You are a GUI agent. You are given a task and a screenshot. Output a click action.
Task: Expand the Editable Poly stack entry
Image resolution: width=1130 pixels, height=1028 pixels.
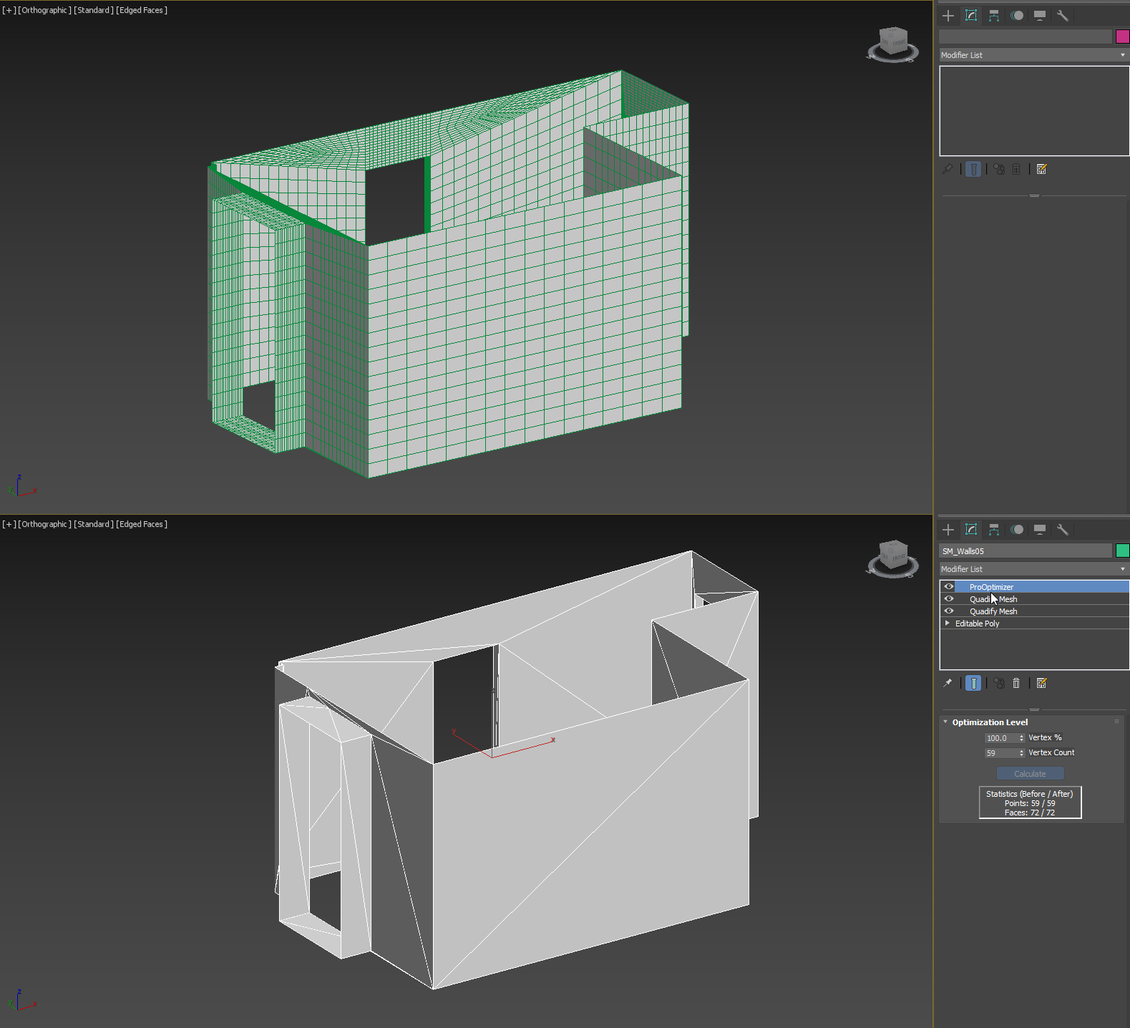[947, 623]
